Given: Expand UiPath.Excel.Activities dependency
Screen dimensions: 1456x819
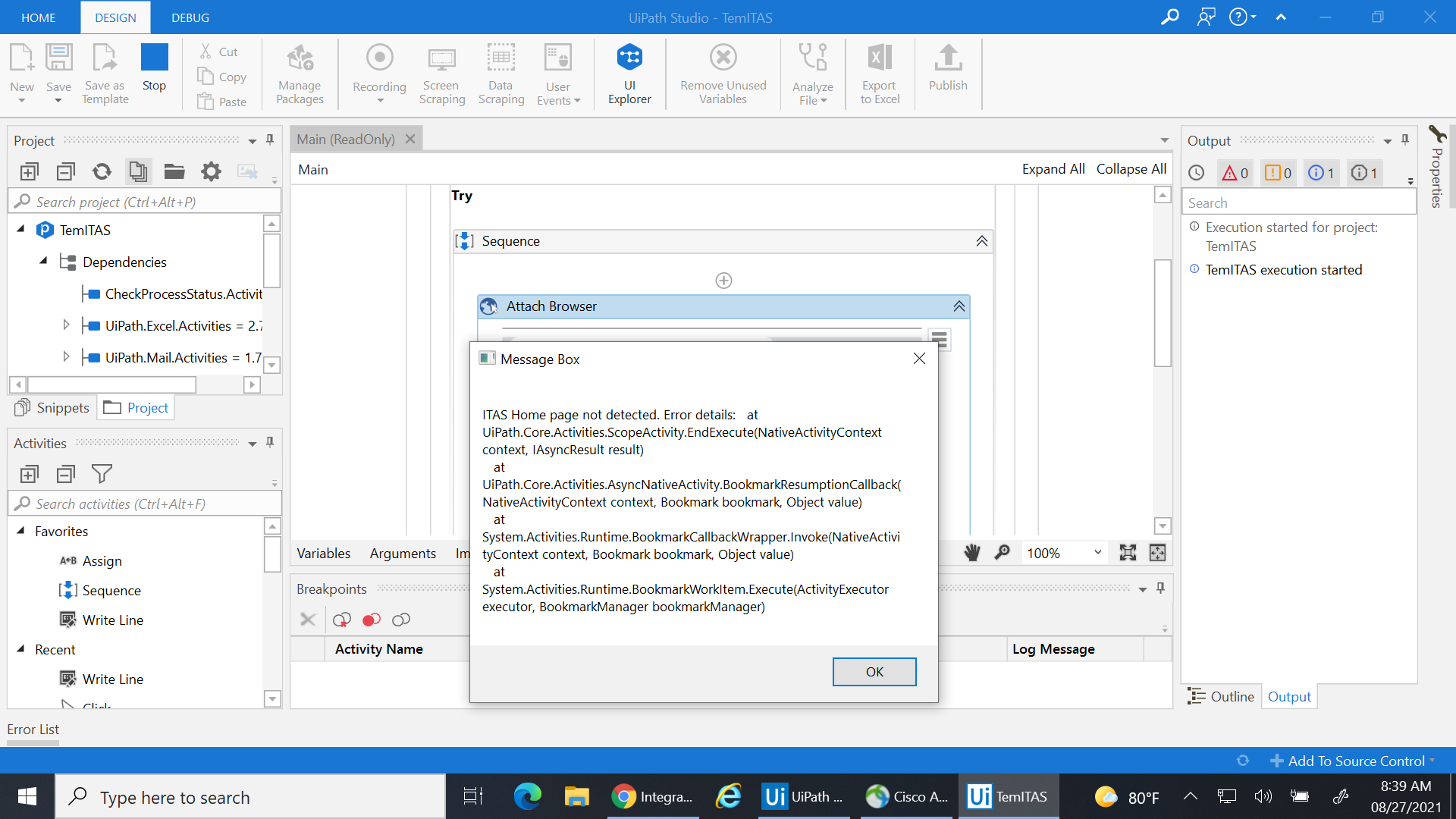Looking at the screenshot, I should (66, 325).
